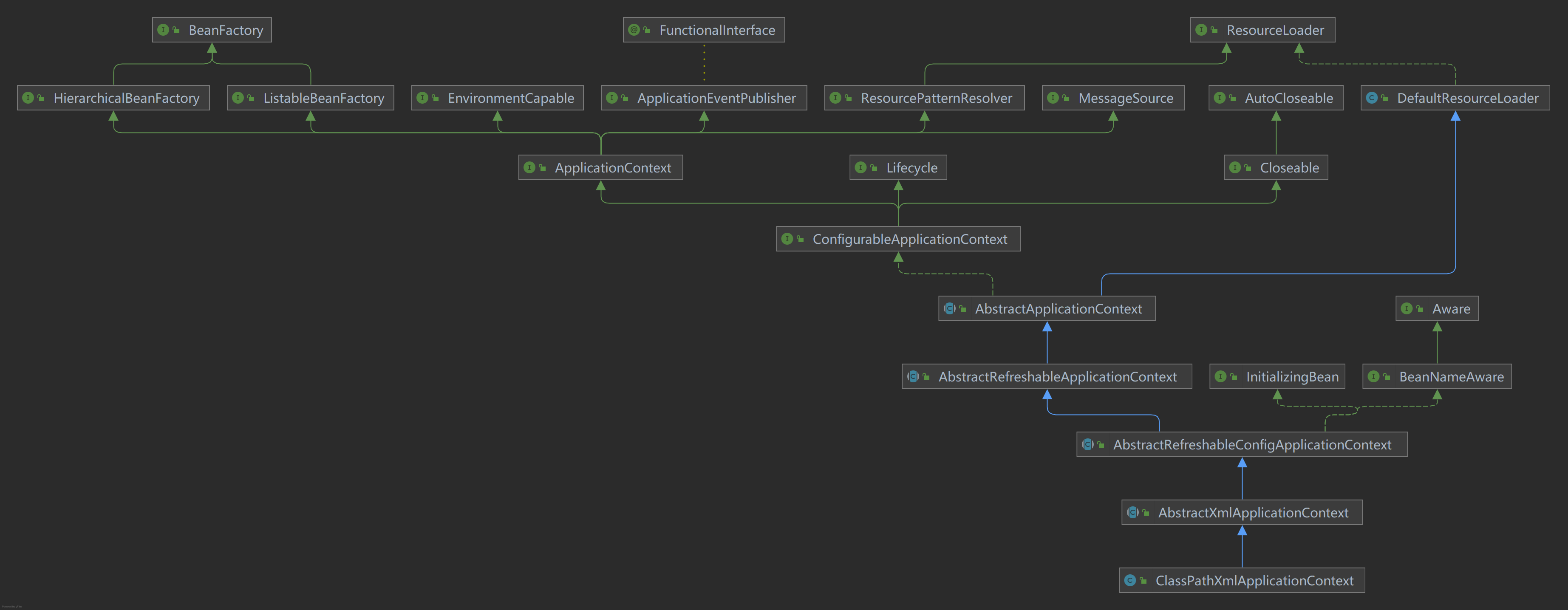Select the ResourcePatternResolver label
The image size is (1568, 610).
[x=936, y=99]
